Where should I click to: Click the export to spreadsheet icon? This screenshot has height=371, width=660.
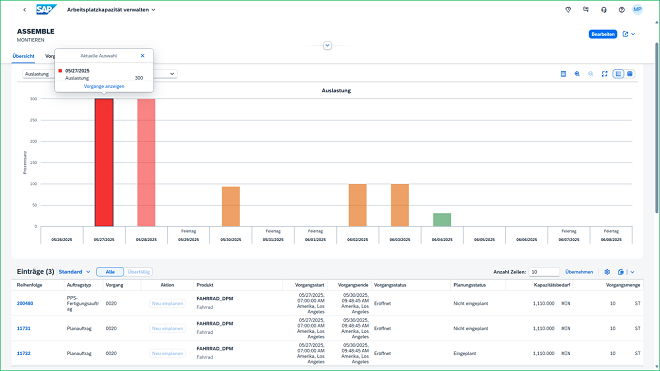point(620,272)
